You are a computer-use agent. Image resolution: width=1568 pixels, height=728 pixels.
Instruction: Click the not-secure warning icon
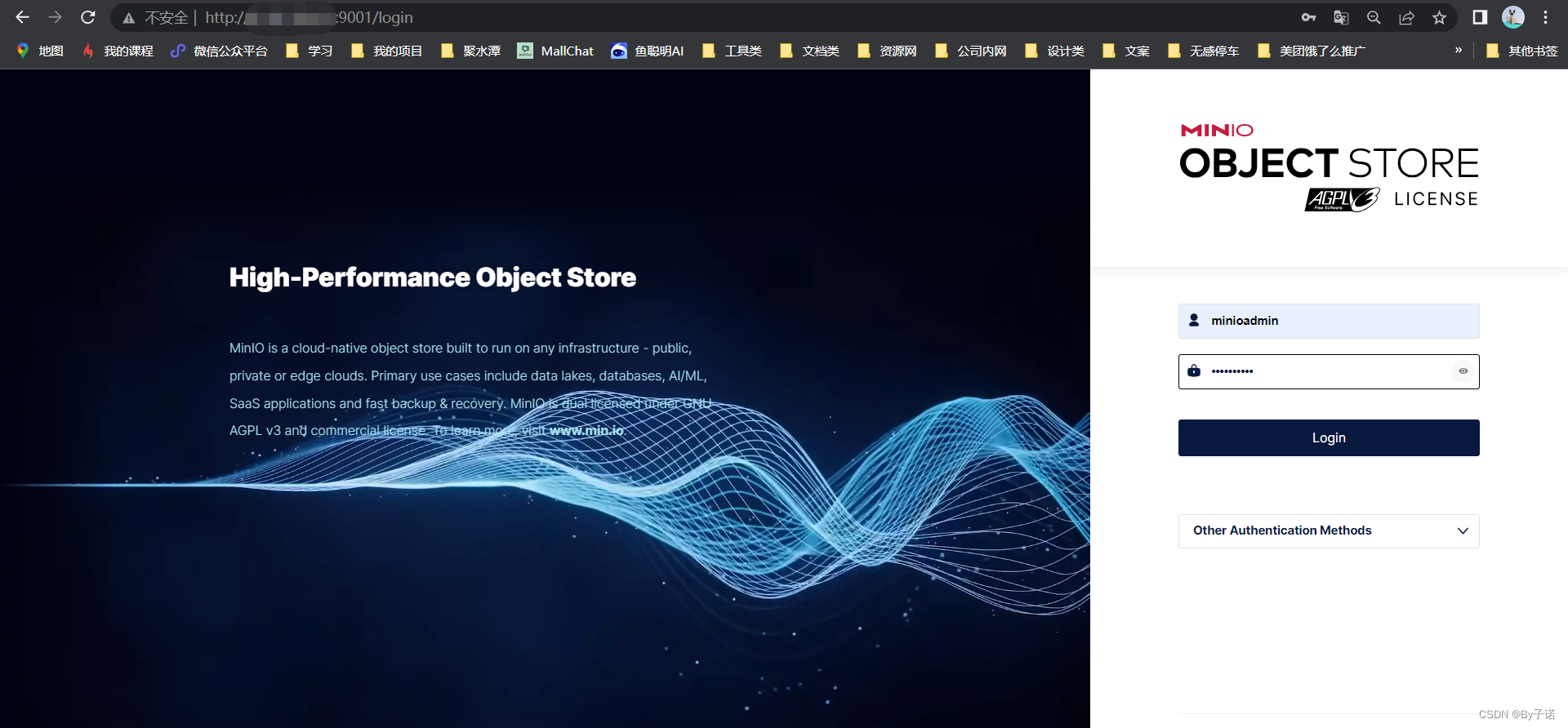tap(129, 18)
